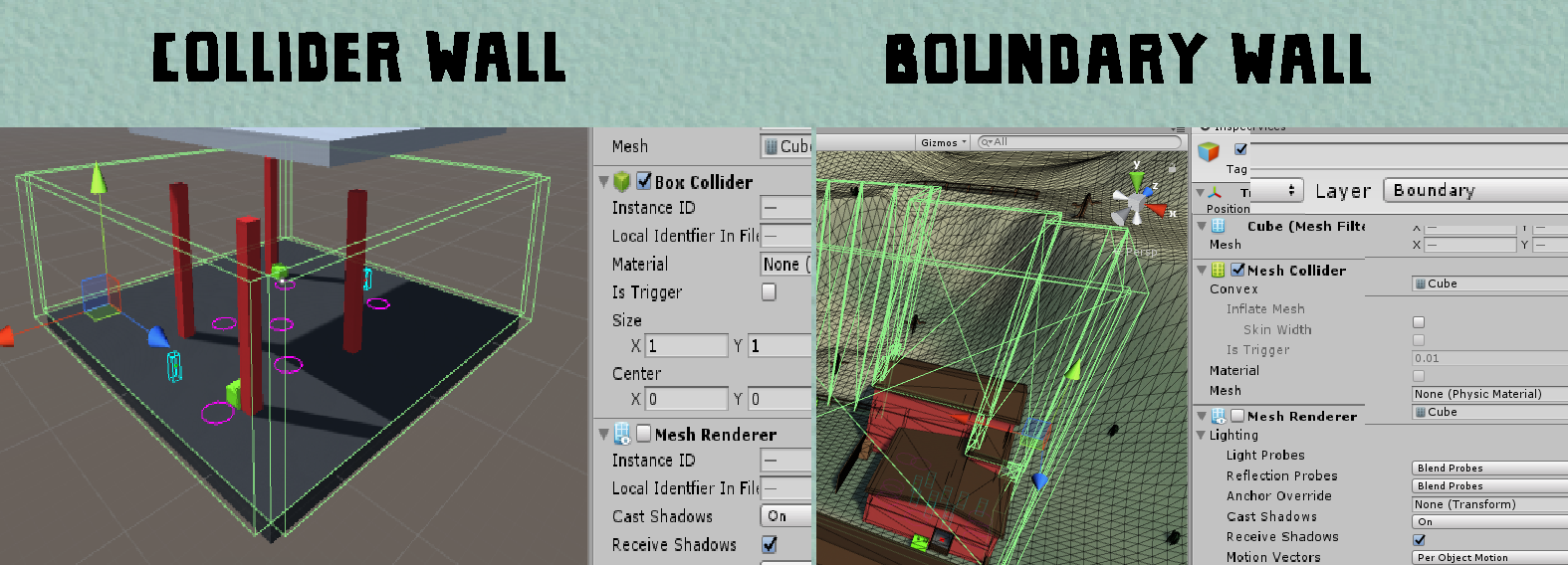The height and width of the screenshot is (565, 1568).
Task: Toggle checked Receive Shadows box in Boundary Wall inspector
Action: 1419,539
